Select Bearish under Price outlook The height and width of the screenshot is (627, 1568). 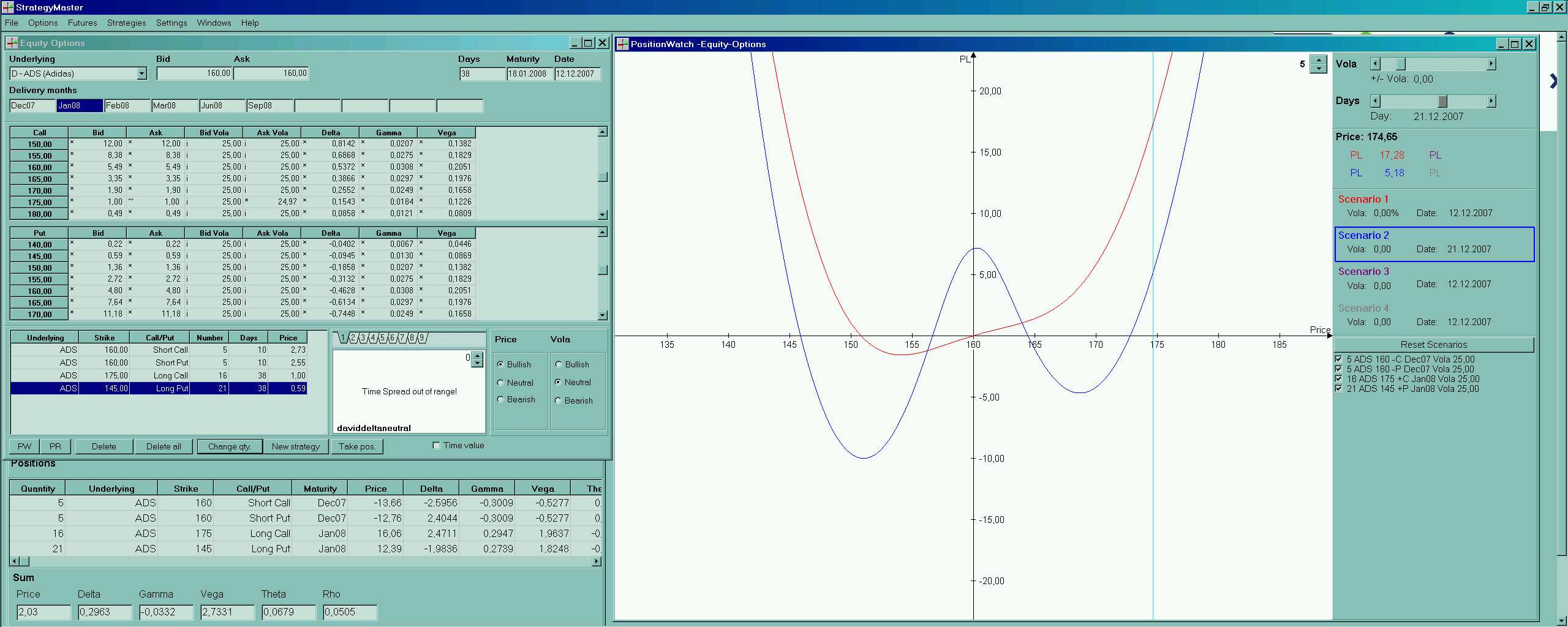(500, 400)
